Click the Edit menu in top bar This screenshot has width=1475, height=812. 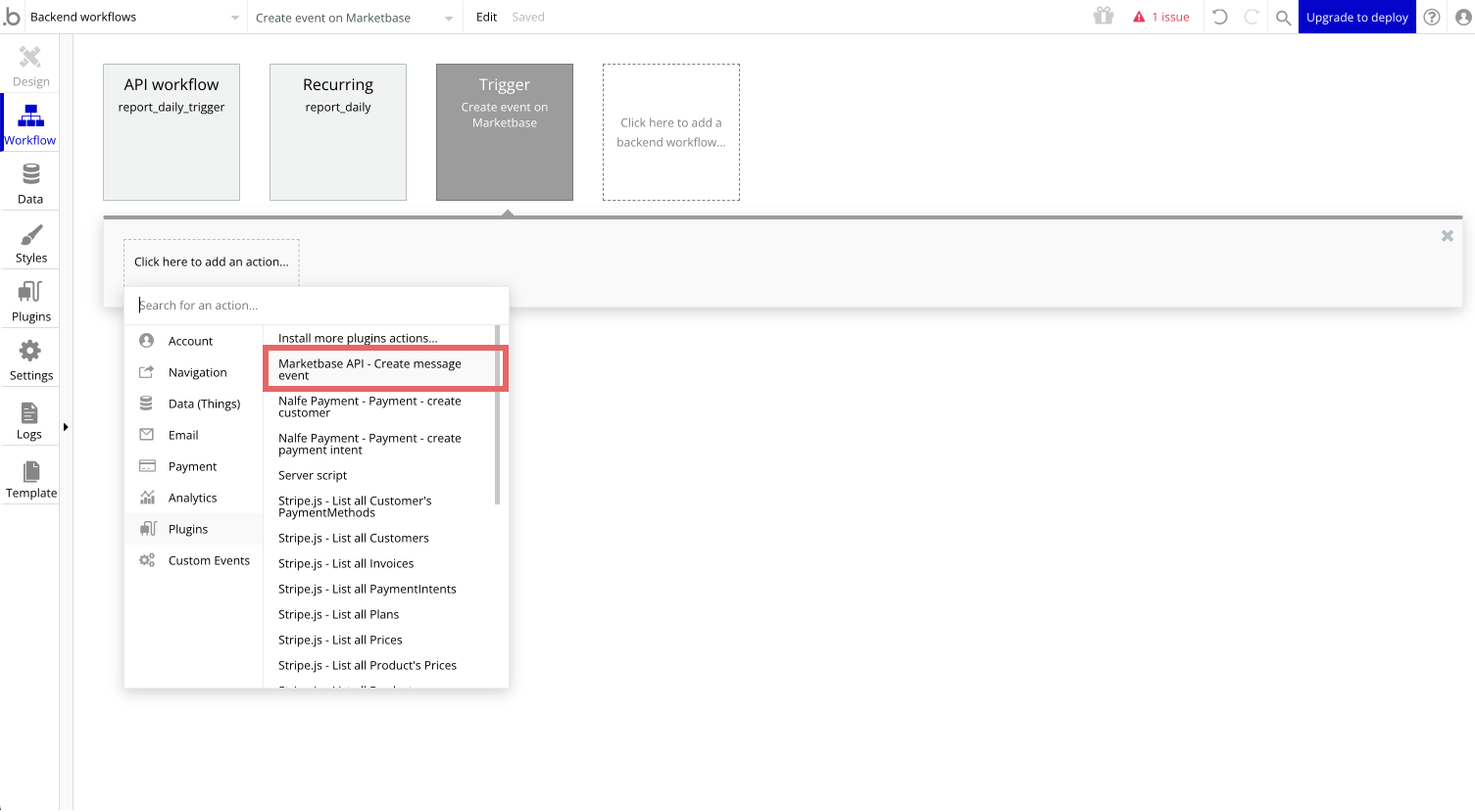coord(486,17)
